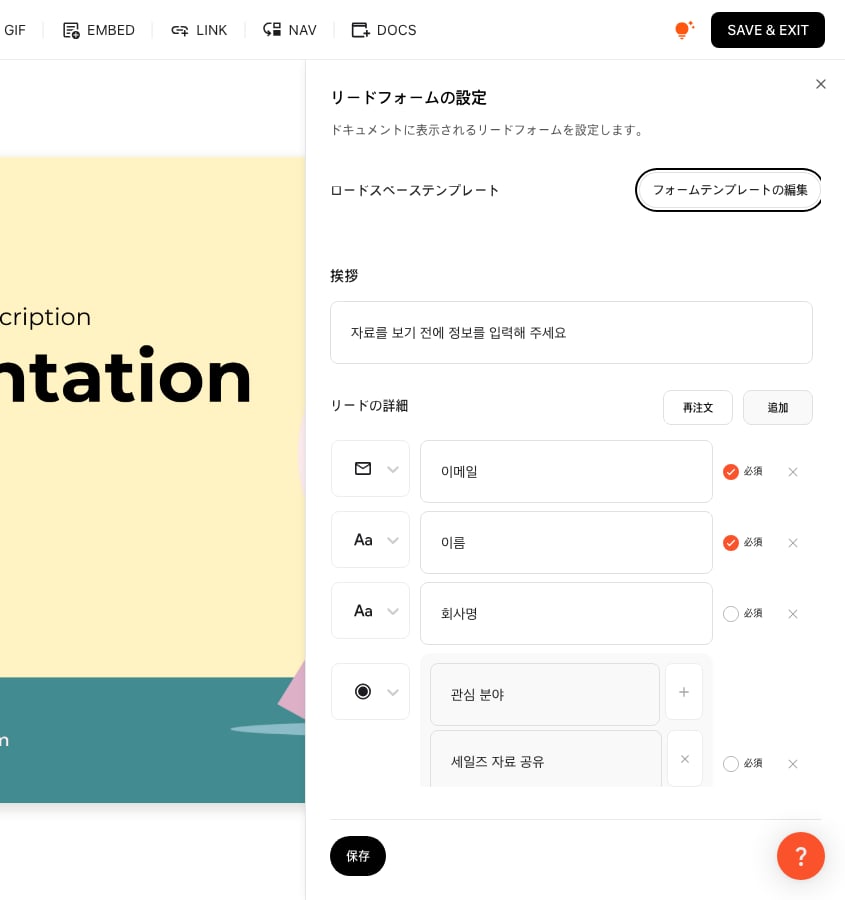Screen dimensions: 845x900
Task: Open the orange help question button
Action: [801, 856]
